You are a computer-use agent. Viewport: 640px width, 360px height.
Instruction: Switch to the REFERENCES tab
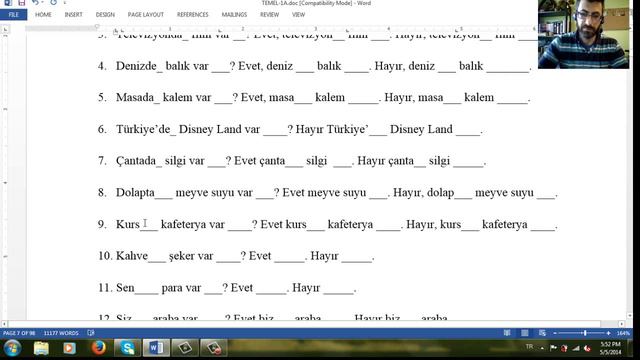click(193, 15)
